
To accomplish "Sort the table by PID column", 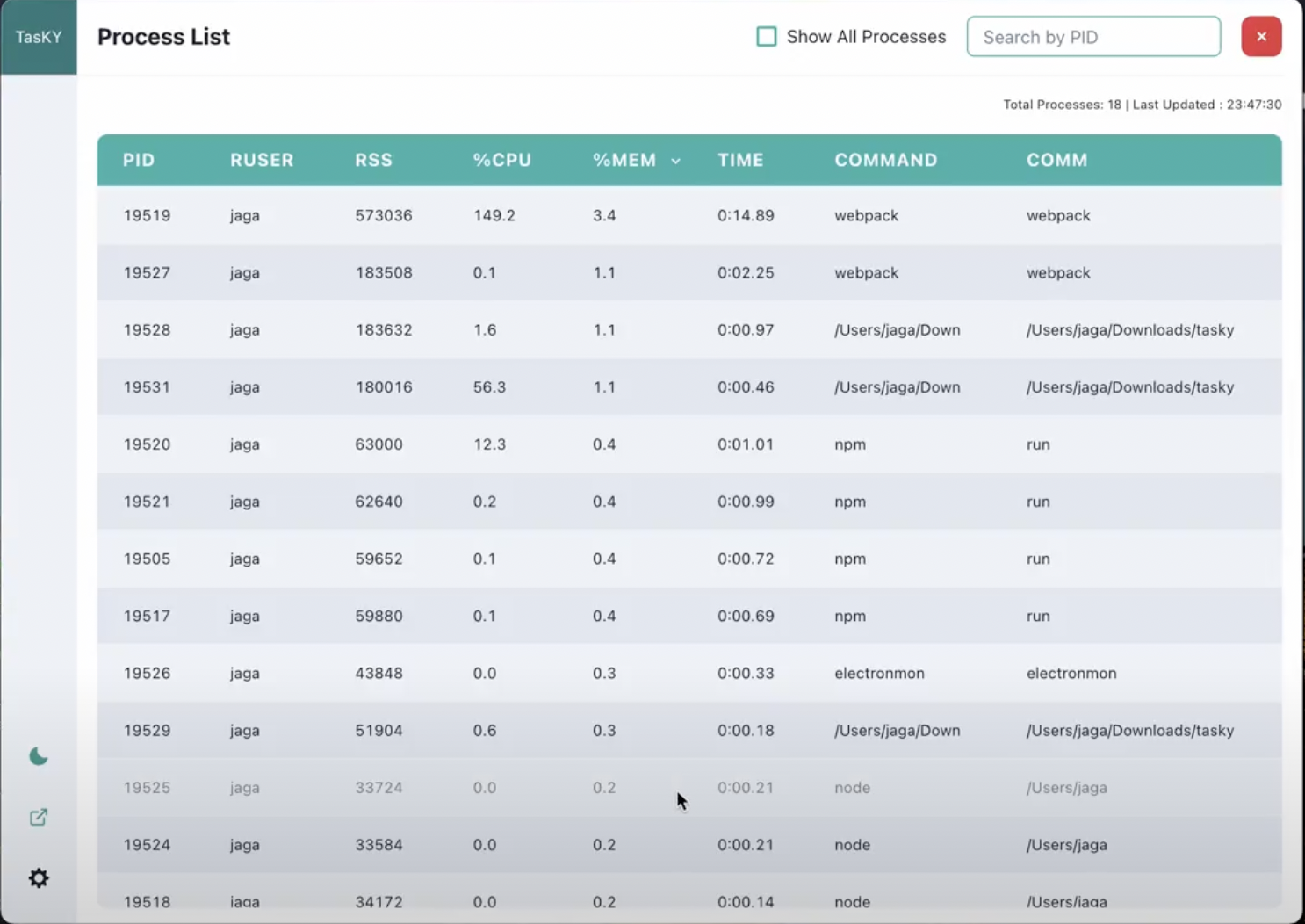I will (x=138, y=160).
